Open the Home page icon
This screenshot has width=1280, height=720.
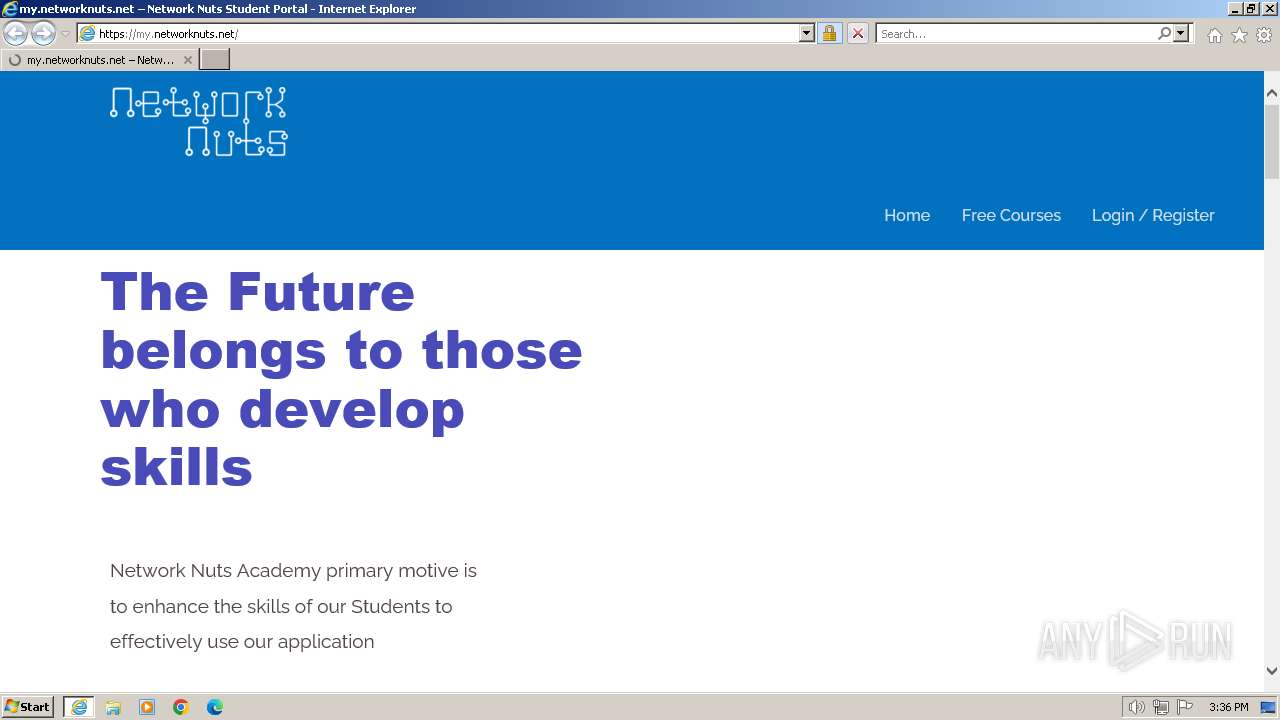[x=1214, y=35]
